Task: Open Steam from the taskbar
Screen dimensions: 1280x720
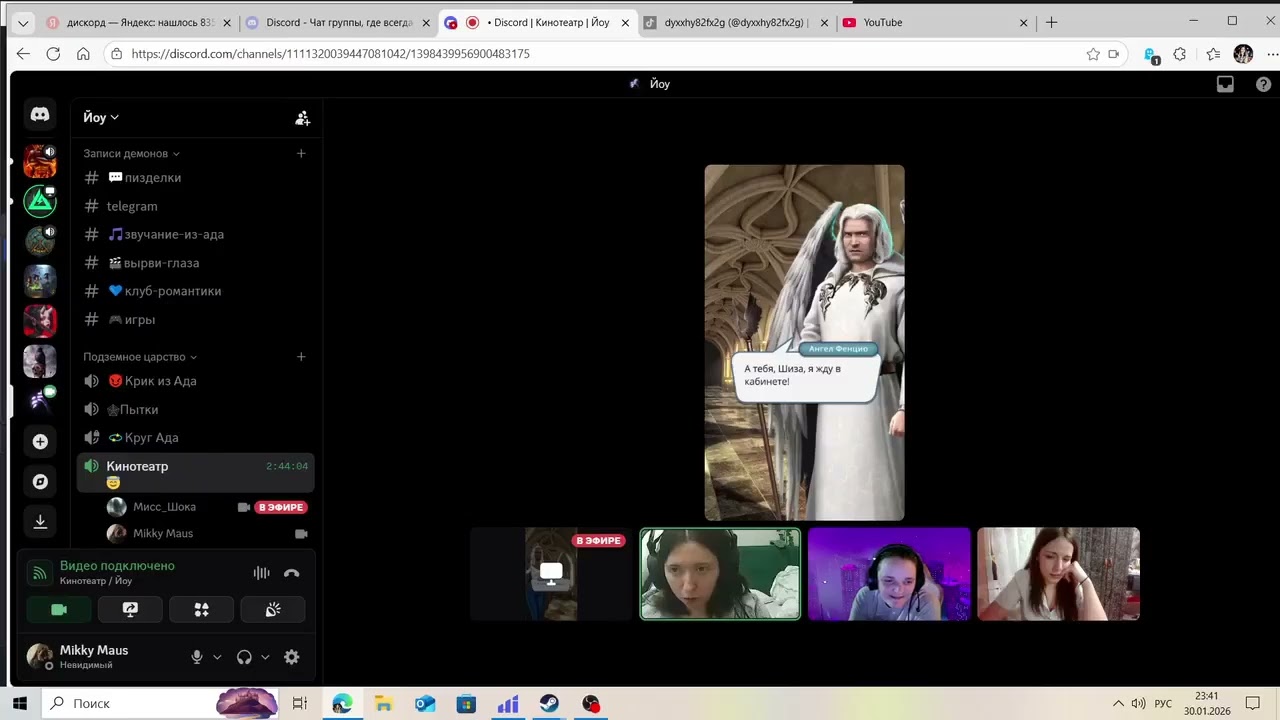Action: click(549, 703)
